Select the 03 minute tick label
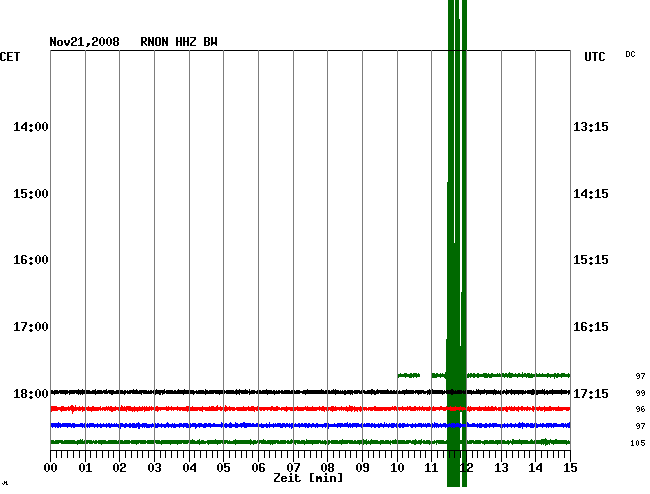Viewport: 650px width, 494px height. [x=154, y=468]
